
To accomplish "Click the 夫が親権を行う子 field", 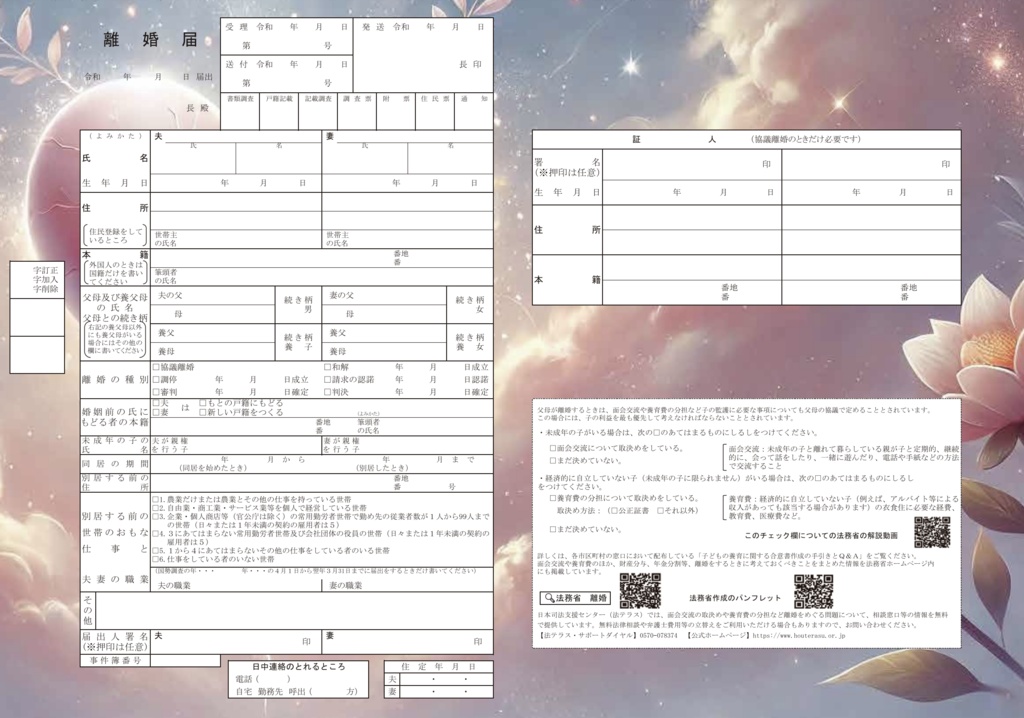I will [236, 445].
